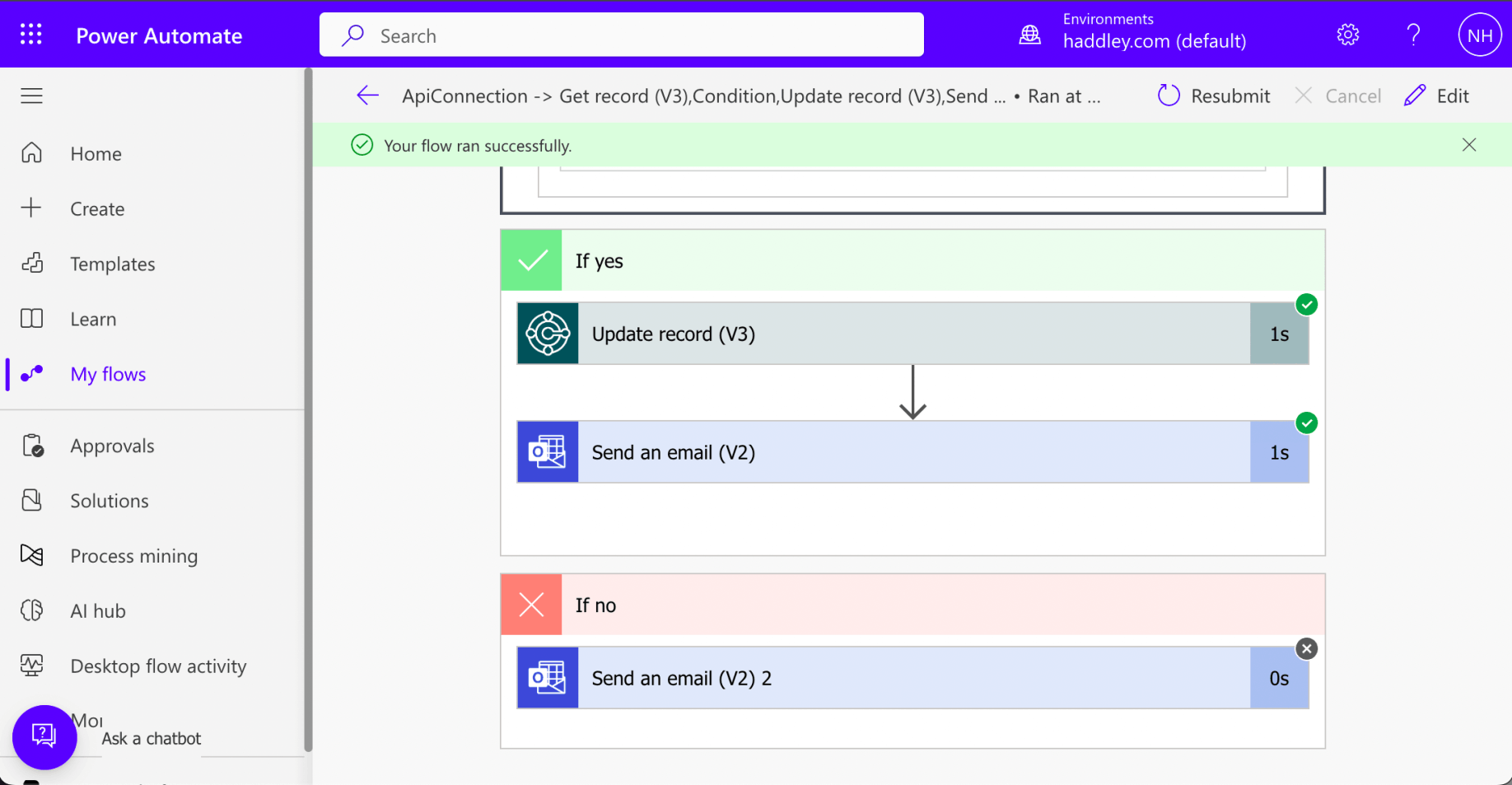
Task: Open the Environments globe icon
Action: [x=1029, y=35]
